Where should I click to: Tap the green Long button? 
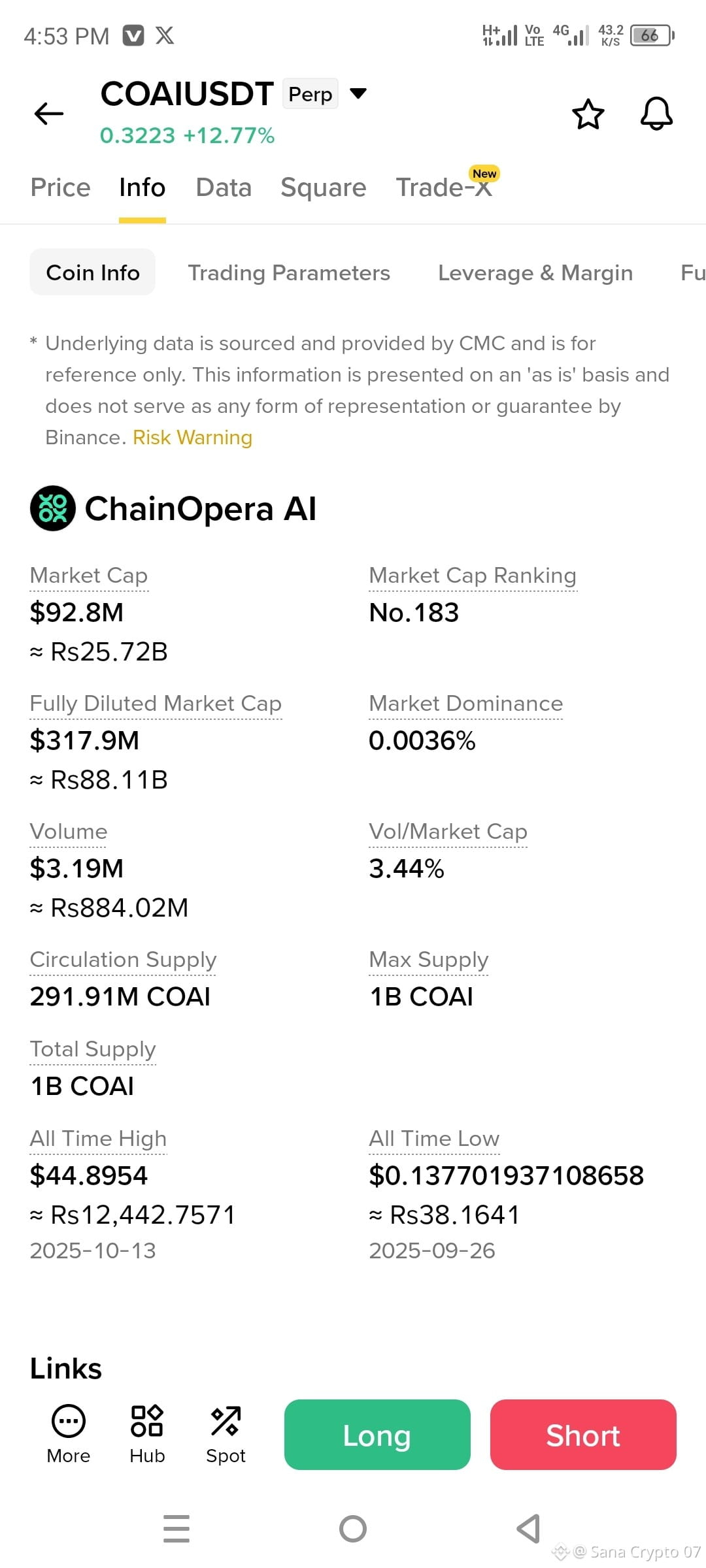click(x=377, y=1435)
